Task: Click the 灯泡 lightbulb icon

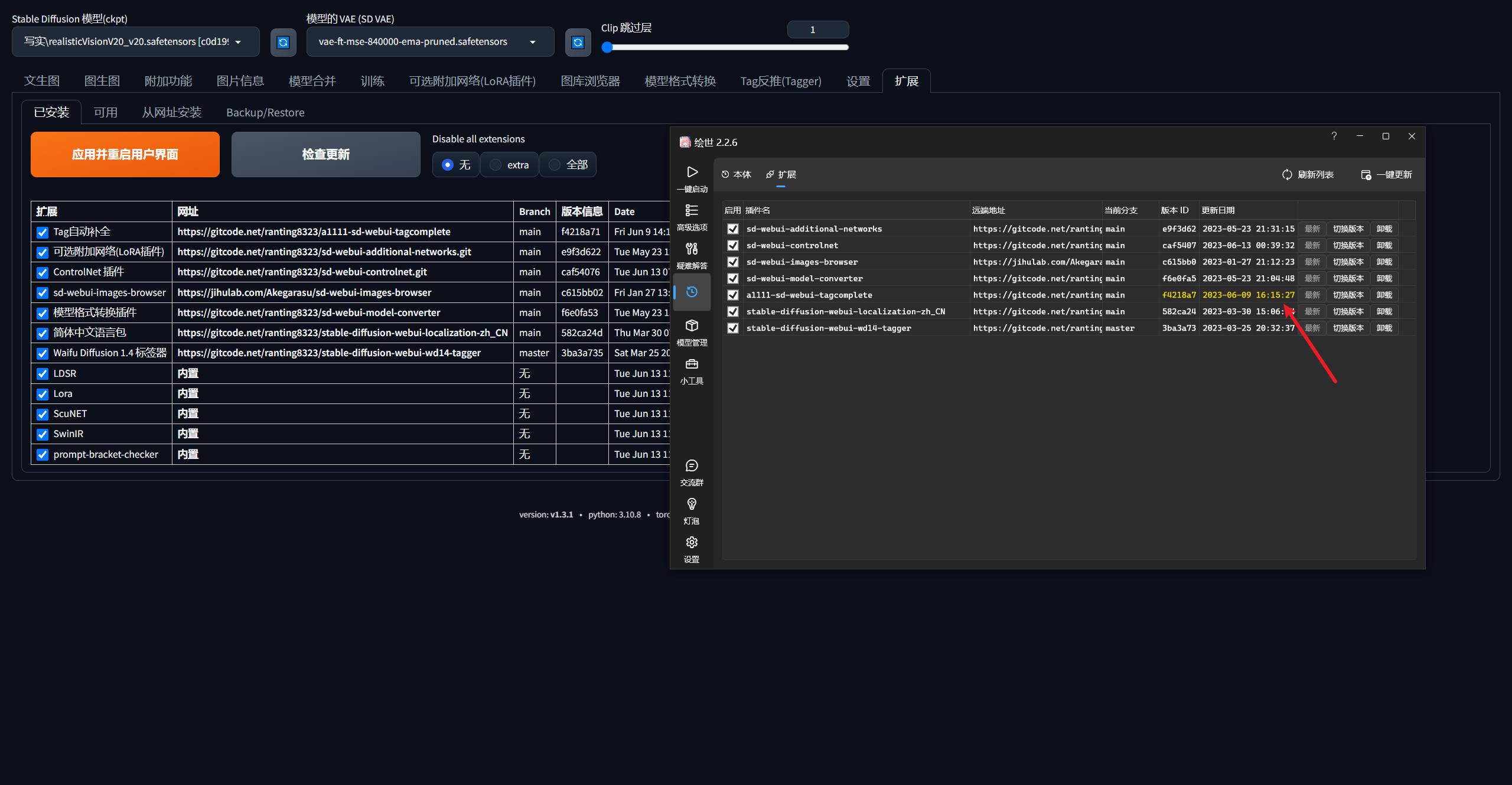Action: tap(692, 504)
